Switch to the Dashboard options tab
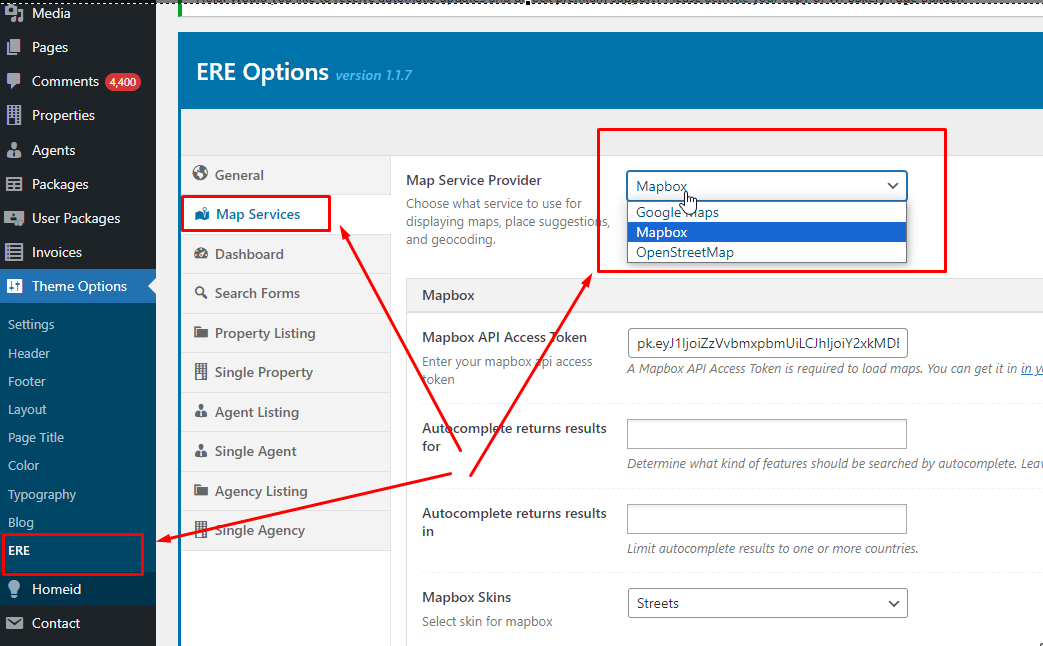The image size is (1043, 646). point(286,254)
